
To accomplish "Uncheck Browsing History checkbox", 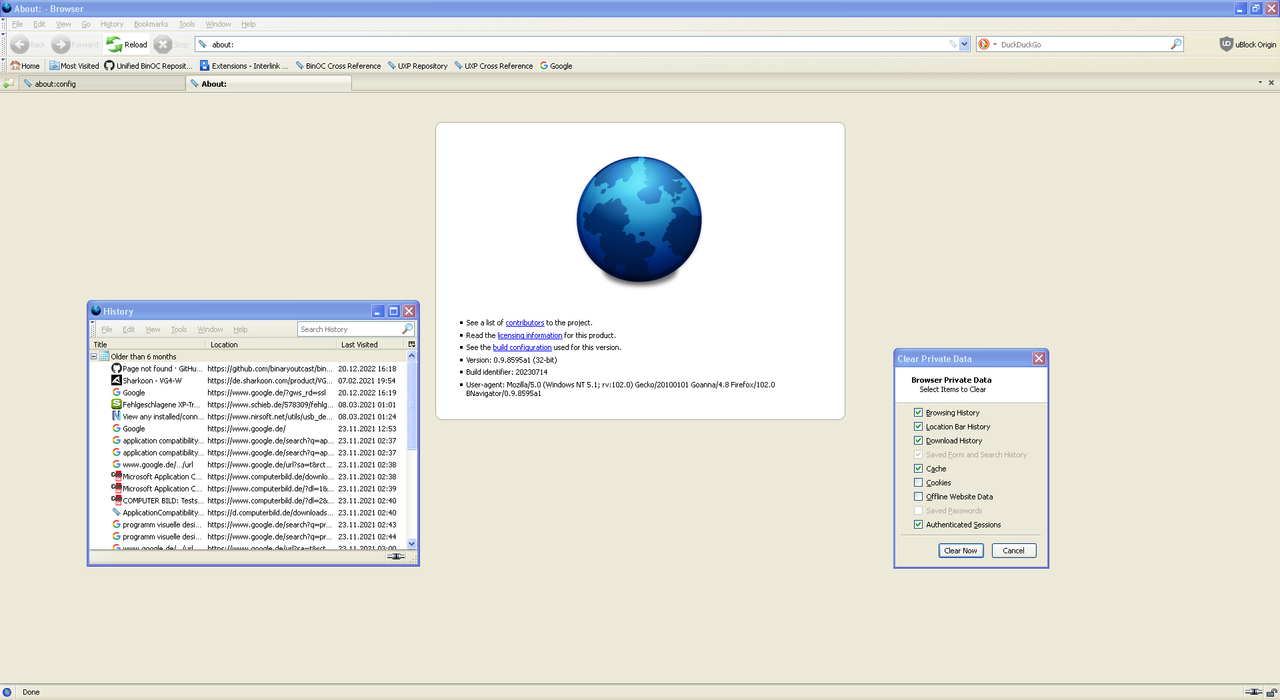I will tap(918, 412).
